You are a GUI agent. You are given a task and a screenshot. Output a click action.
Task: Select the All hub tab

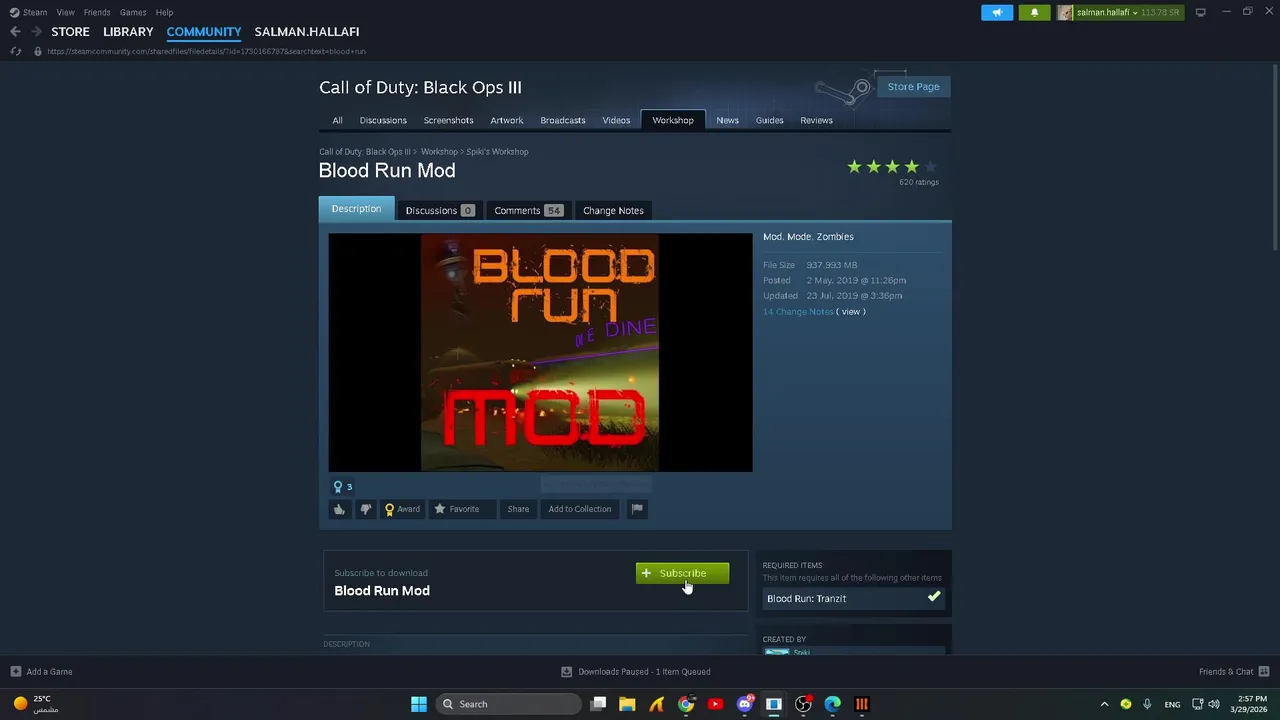[337, 120]
